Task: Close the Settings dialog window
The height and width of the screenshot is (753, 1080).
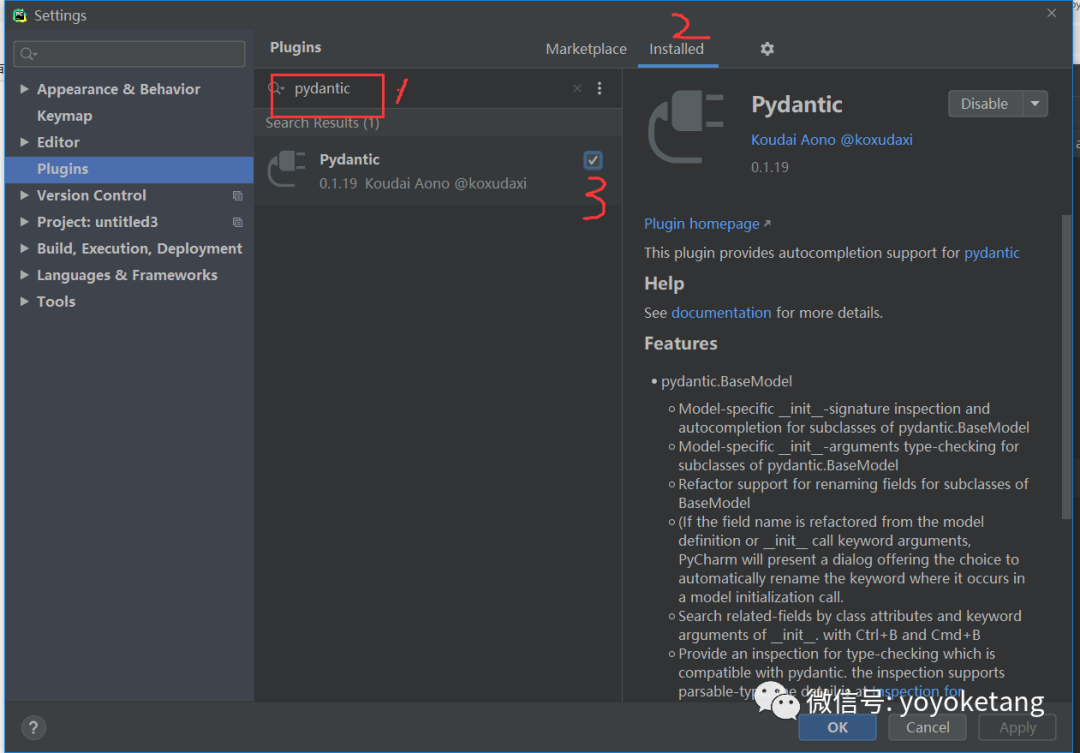Action: tap(1051, 13)
